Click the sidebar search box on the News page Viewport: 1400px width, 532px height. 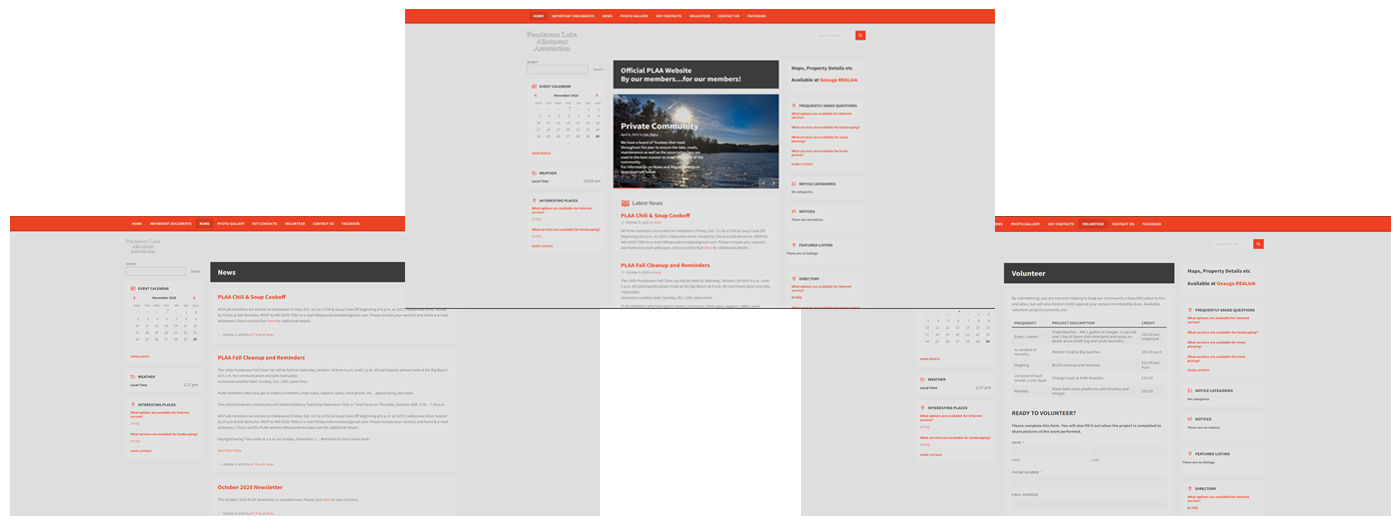(156, 271)
